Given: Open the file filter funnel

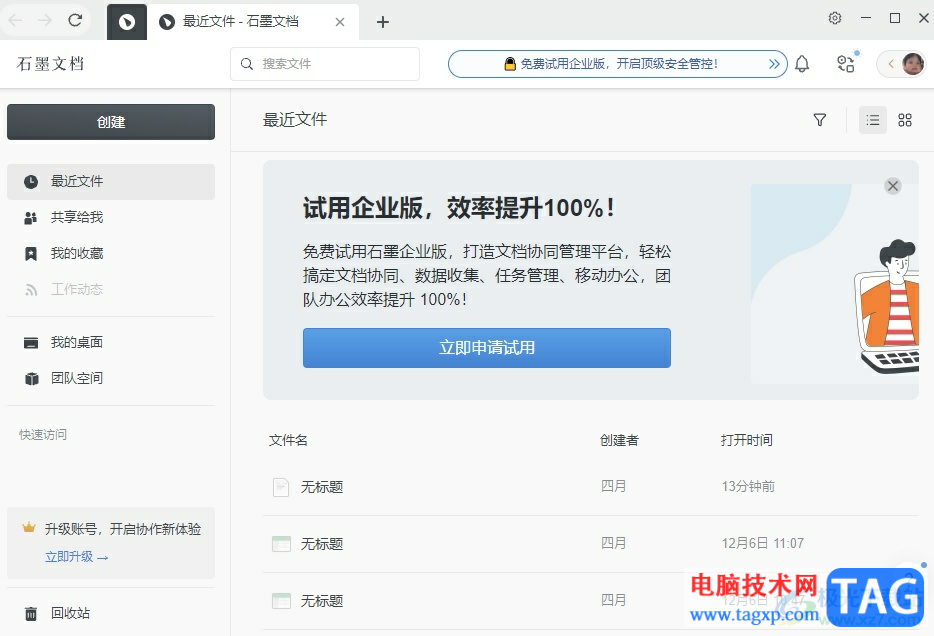Looking at the screenshot, I should (820, 120).
